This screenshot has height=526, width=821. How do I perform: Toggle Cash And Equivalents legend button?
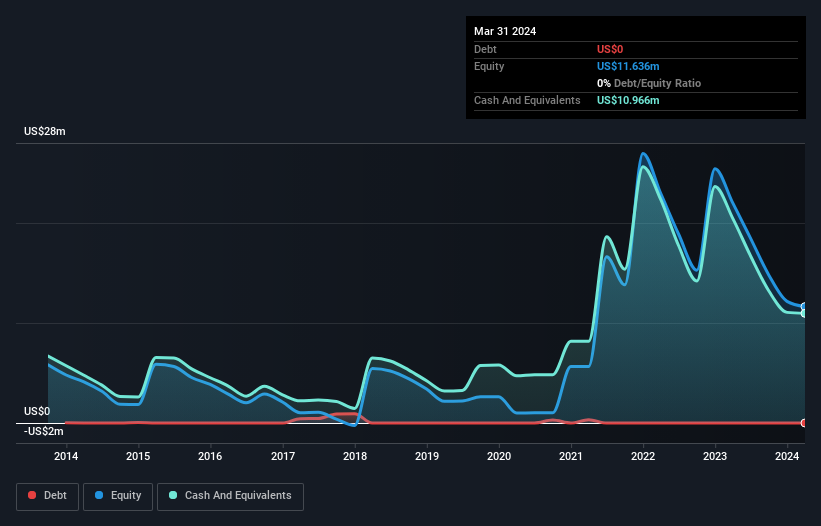click(x=230, y=496)
